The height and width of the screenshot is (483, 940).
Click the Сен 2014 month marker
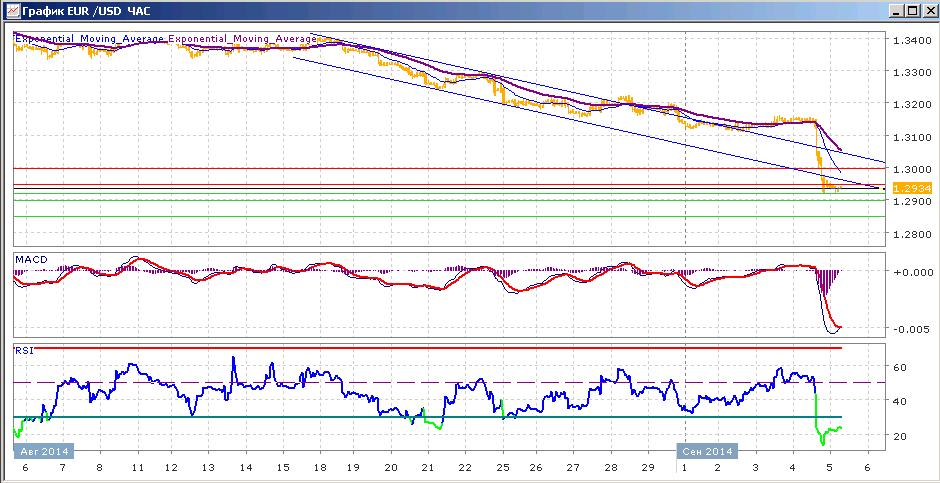[707, 451]
